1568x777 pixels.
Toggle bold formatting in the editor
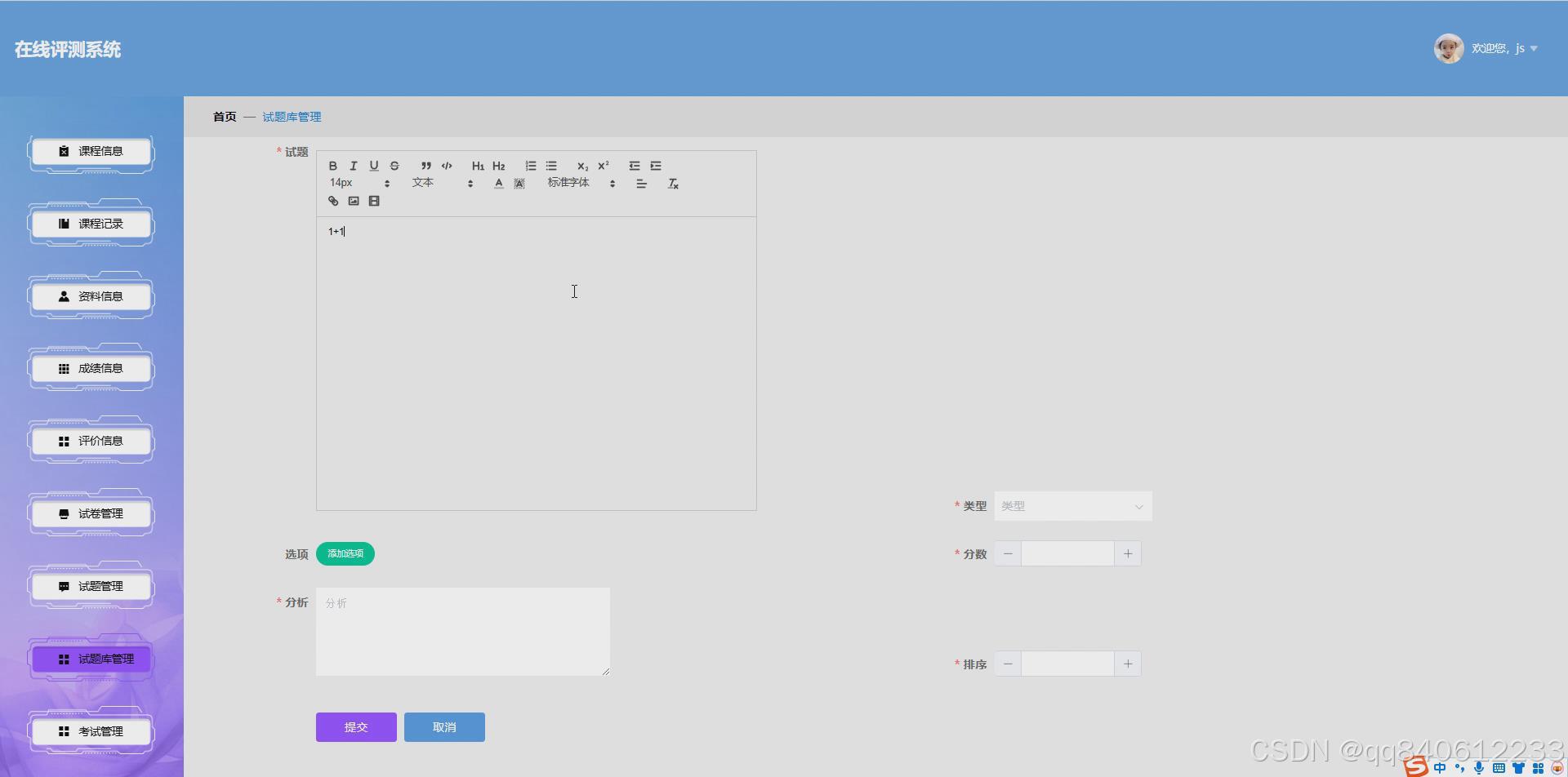pyautogui.click(x=333, y=166)
